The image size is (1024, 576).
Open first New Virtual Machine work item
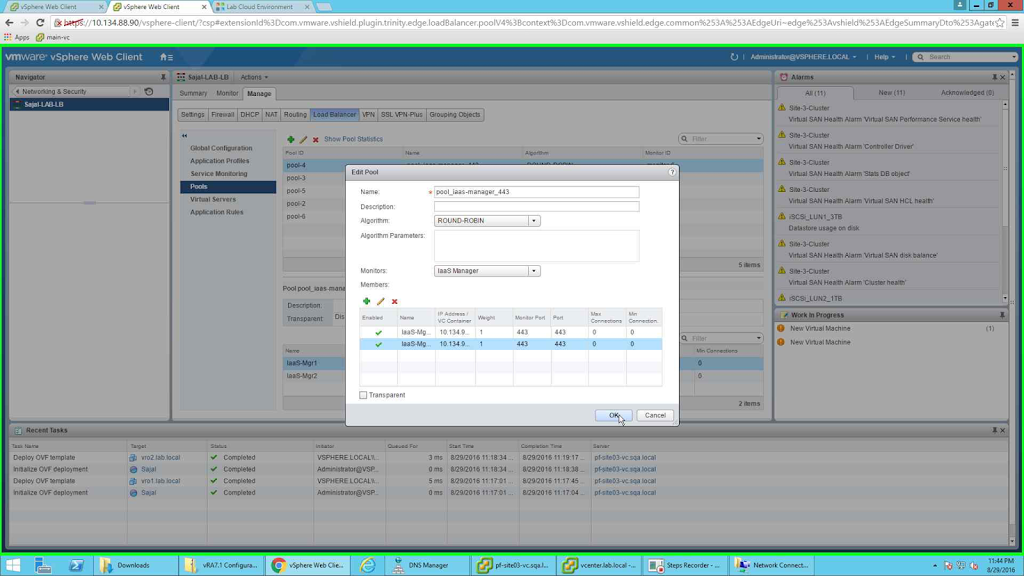(820, 328)
